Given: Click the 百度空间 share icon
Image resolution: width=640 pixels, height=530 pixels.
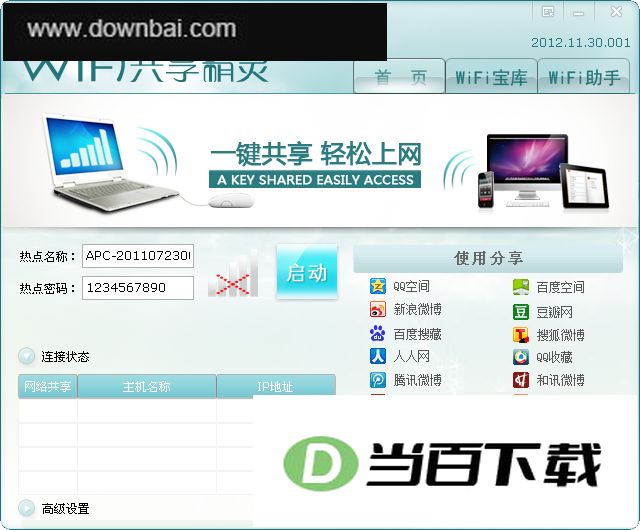Looking at the screenshot, I should tap(521, 287).
